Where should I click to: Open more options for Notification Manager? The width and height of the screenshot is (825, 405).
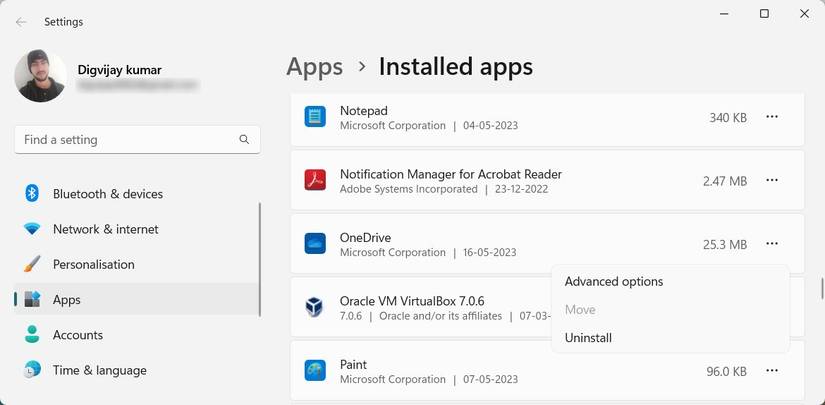[772, 180]
